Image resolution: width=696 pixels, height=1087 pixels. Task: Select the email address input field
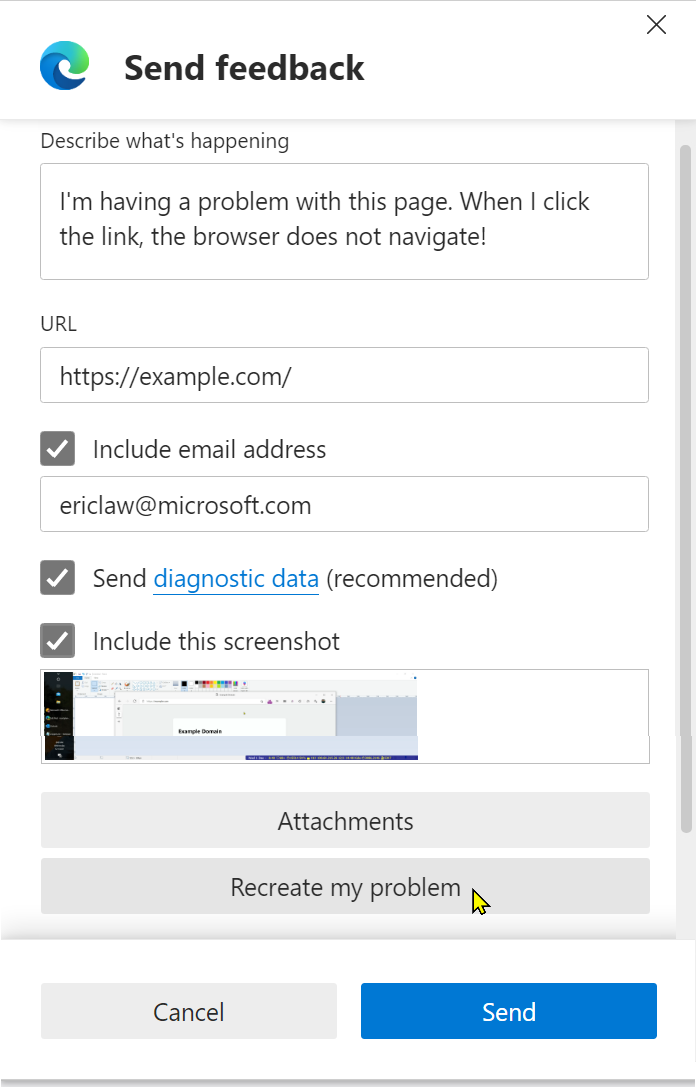(344, 504)
